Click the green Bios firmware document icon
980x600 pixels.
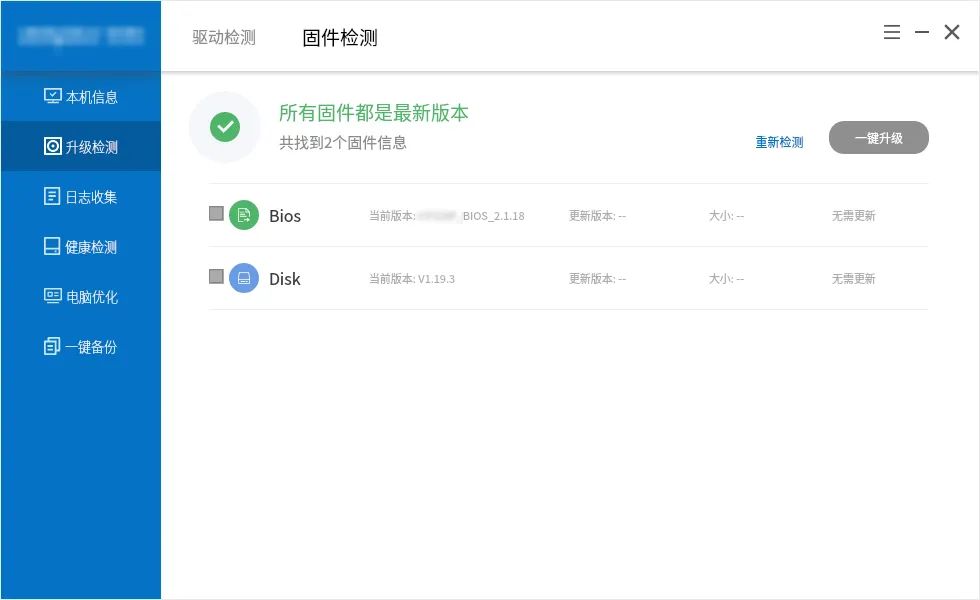click(244, 215)
